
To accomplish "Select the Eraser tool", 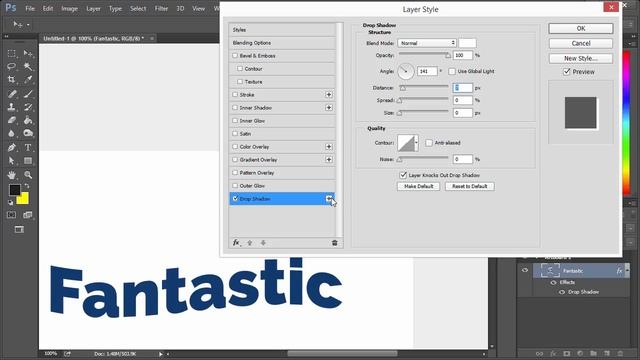I will pos(11,120).
